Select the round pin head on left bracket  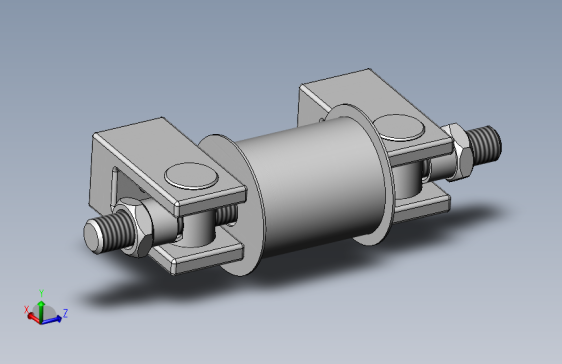191,176
